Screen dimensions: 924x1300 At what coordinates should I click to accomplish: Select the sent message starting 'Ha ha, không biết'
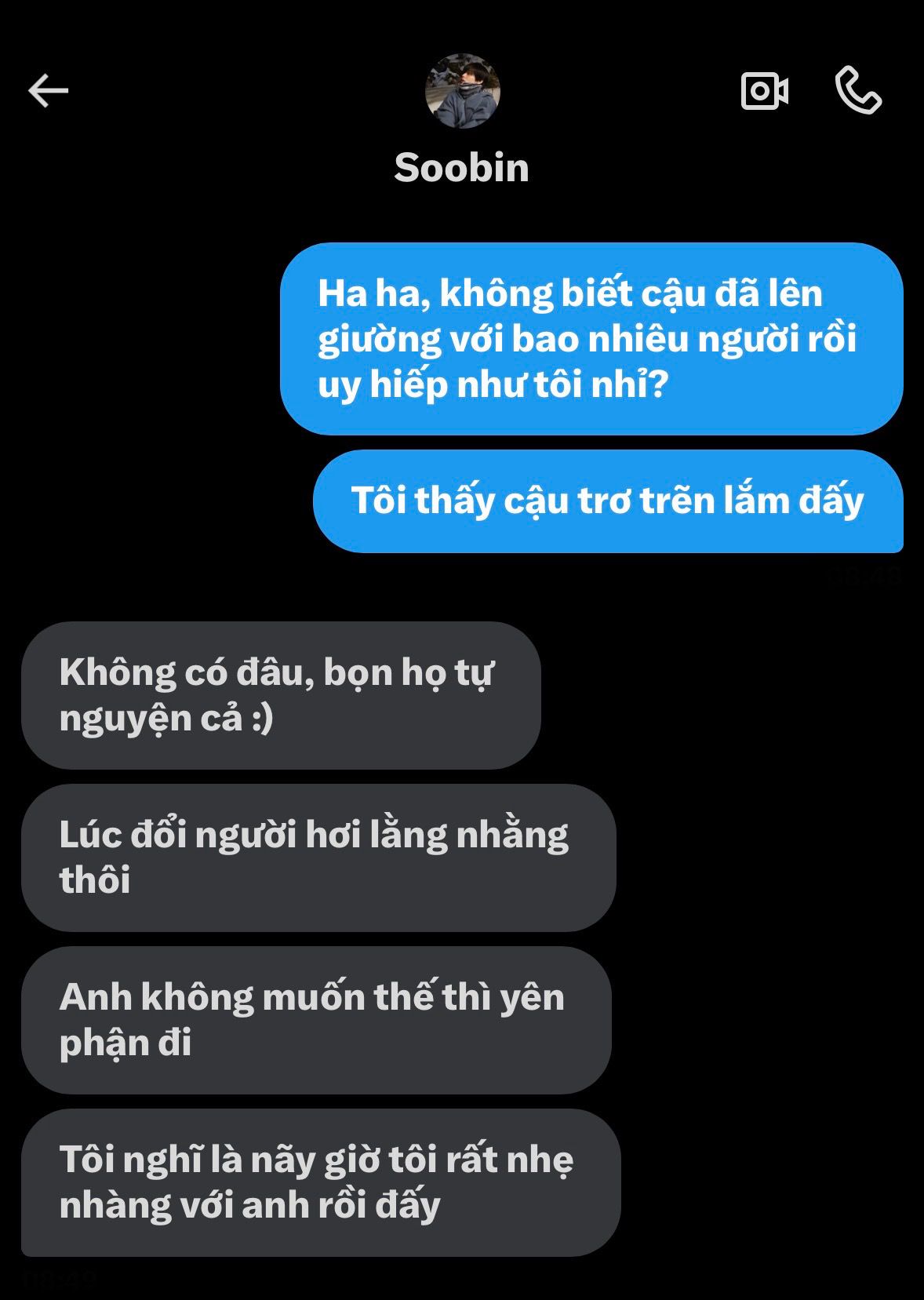point(591,339)
